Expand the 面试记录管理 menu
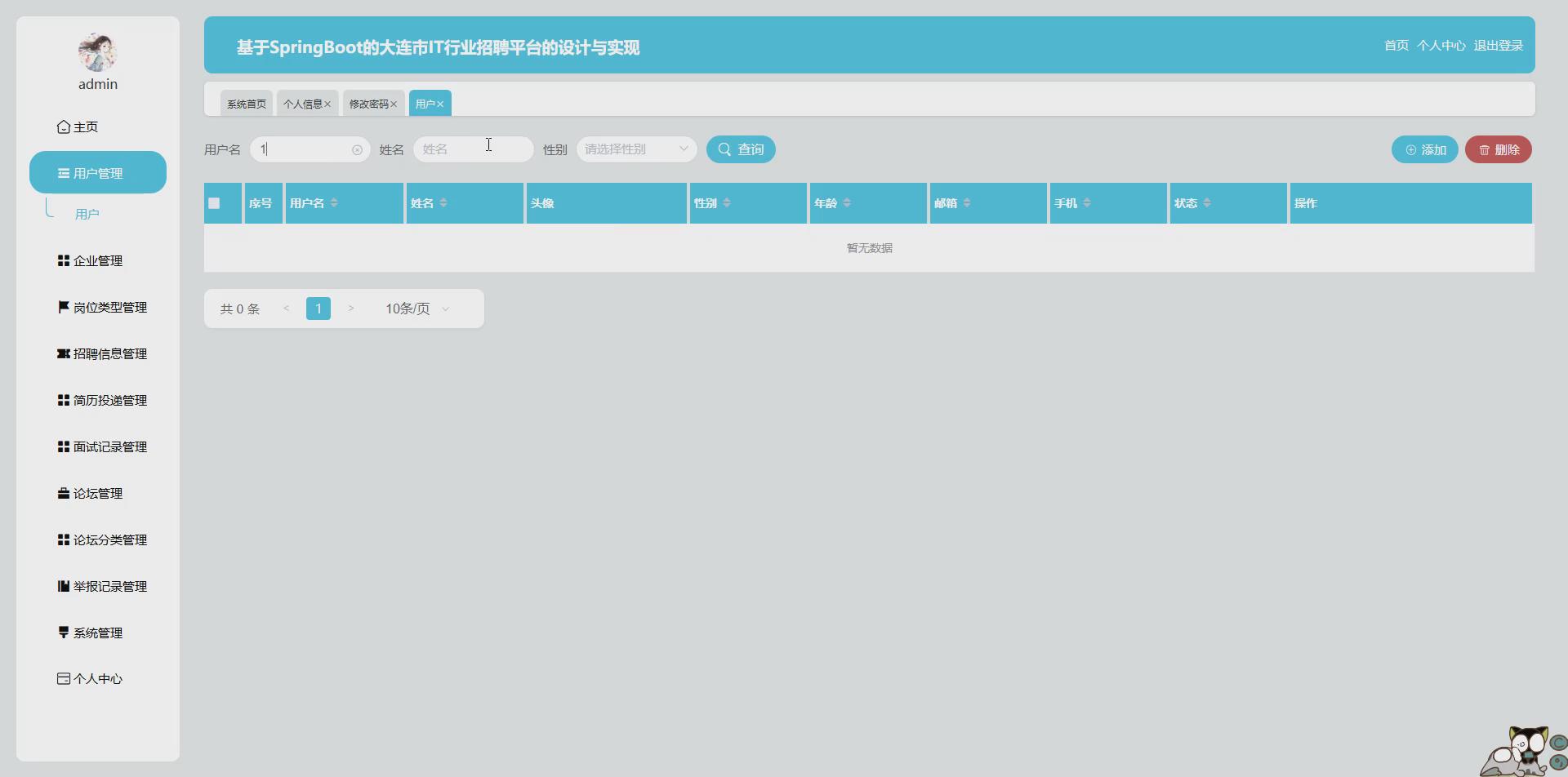The height and width of the screenshot is (777, 1568). pyautogui.click(x=98, y=446)
